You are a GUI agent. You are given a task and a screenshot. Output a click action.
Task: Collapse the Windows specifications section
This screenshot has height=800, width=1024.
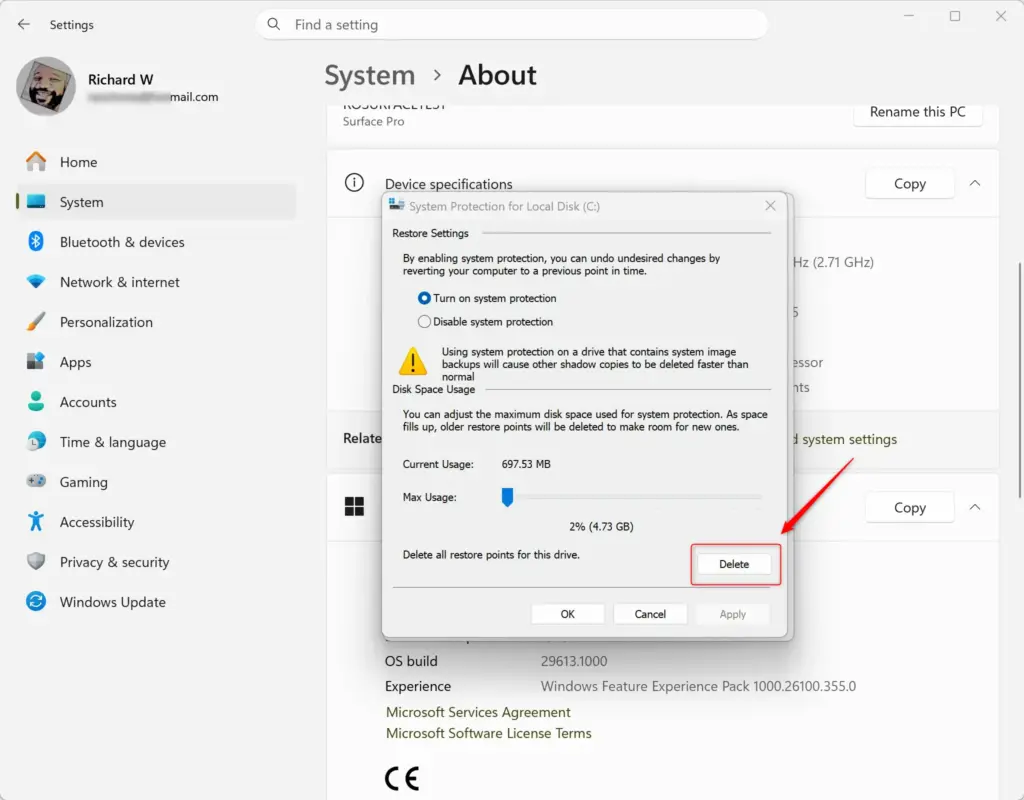(x=975, y=507)
